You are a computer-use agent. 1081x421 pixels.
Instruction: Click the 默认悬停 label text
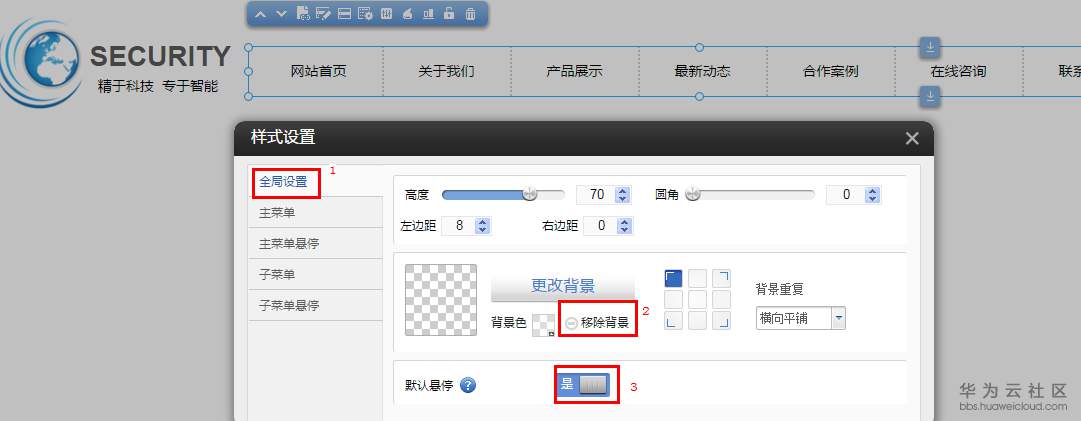click(x=430, y=386)
